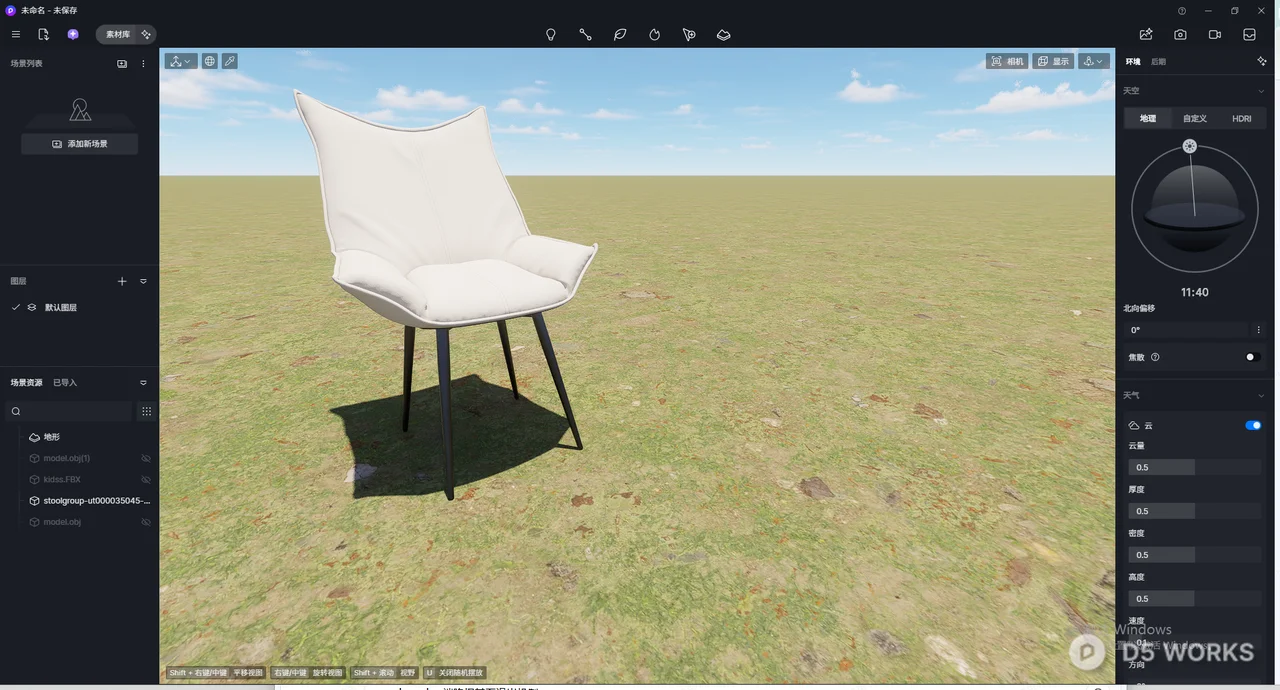Click 添加新场景 button
1280x690 pixels.
79,144
